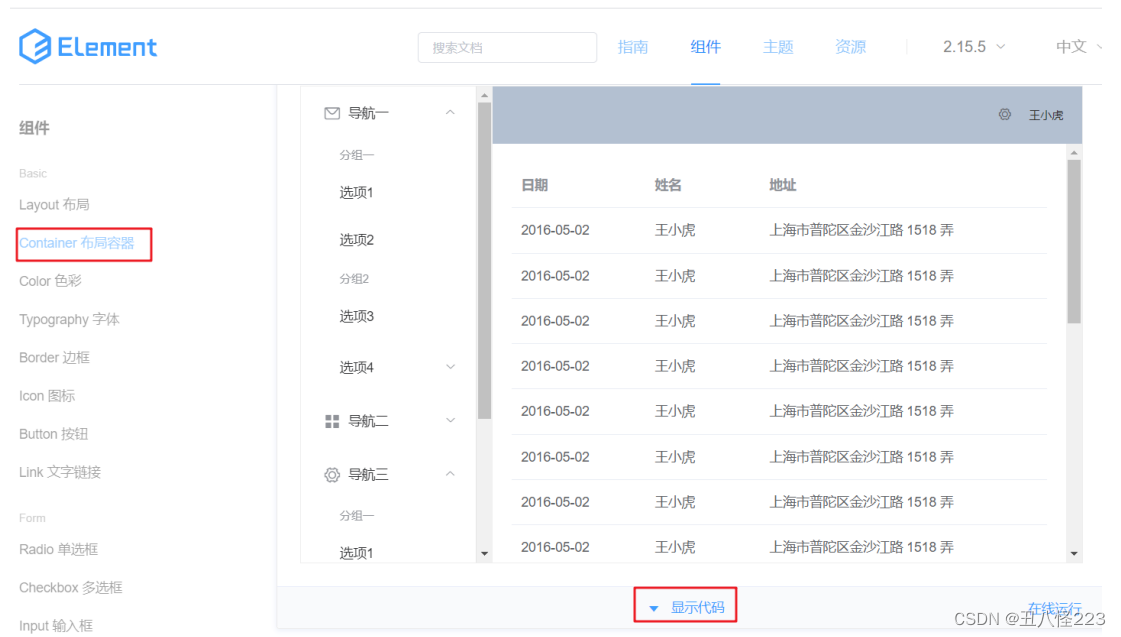Screen dimensions: 1121x637
Task: Go to the 指南 tab
Action: 633,47
